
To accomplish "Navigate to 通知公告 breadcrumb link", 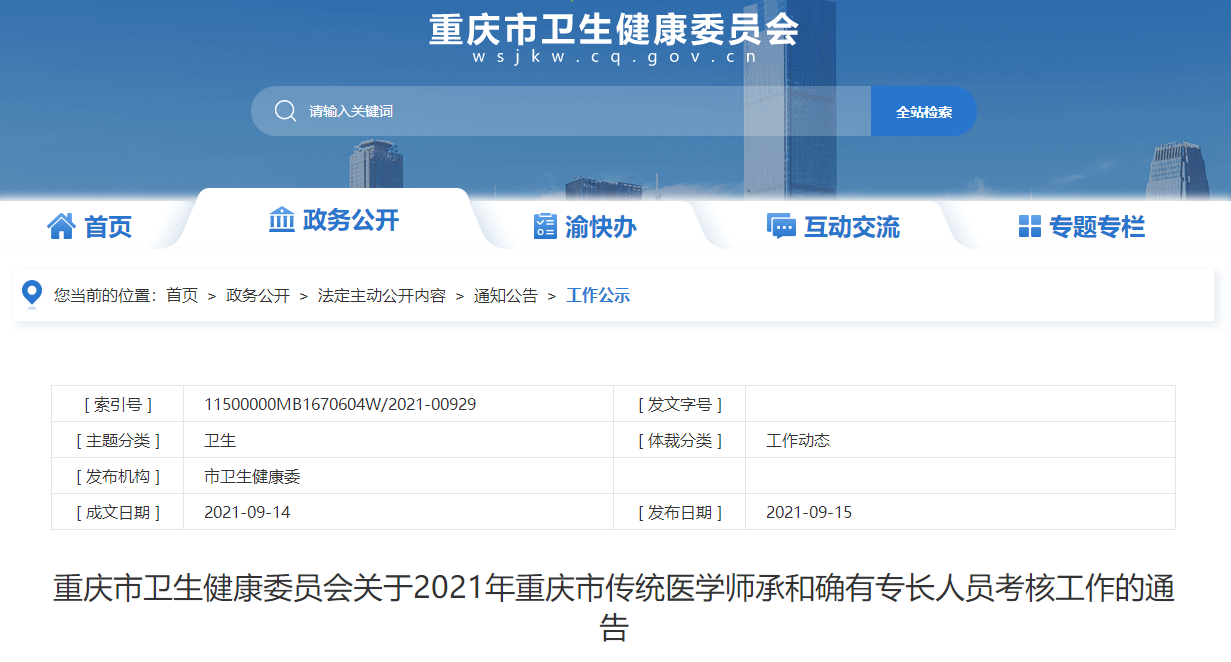I will click(505, 296).
